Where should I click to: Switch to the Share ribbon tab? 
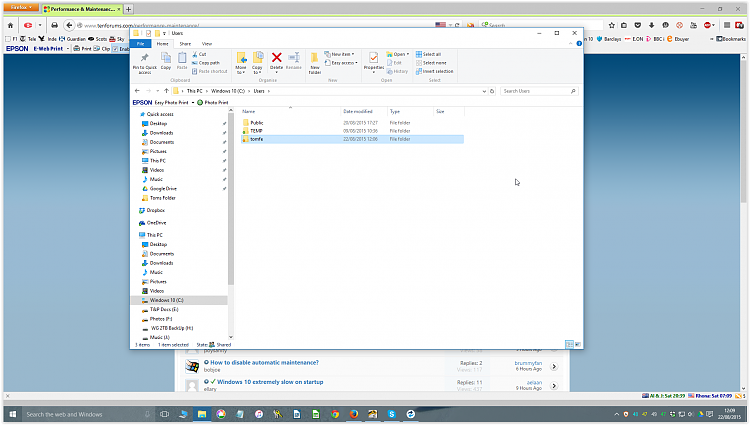[x=185, y=44]
